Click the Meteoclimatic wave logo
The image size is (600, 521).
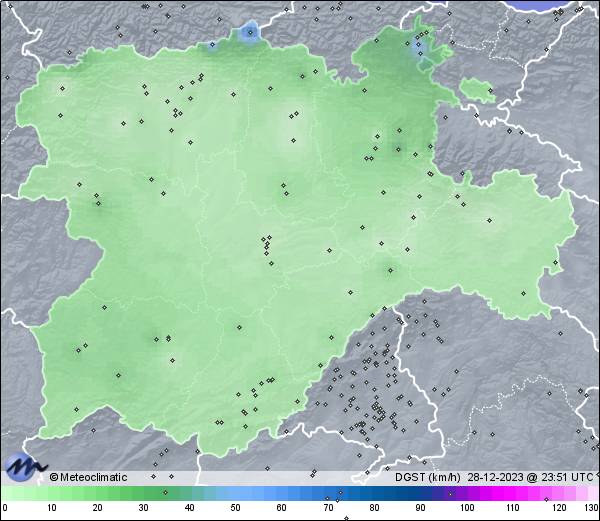tap(26, 467)
